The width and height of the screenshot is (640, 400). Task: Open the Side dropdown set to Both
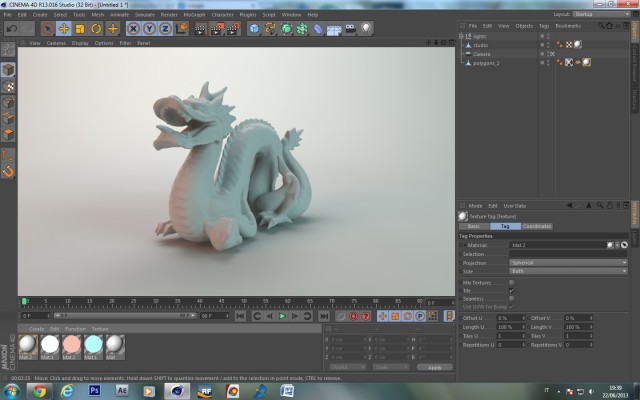[x=568, y=271]
